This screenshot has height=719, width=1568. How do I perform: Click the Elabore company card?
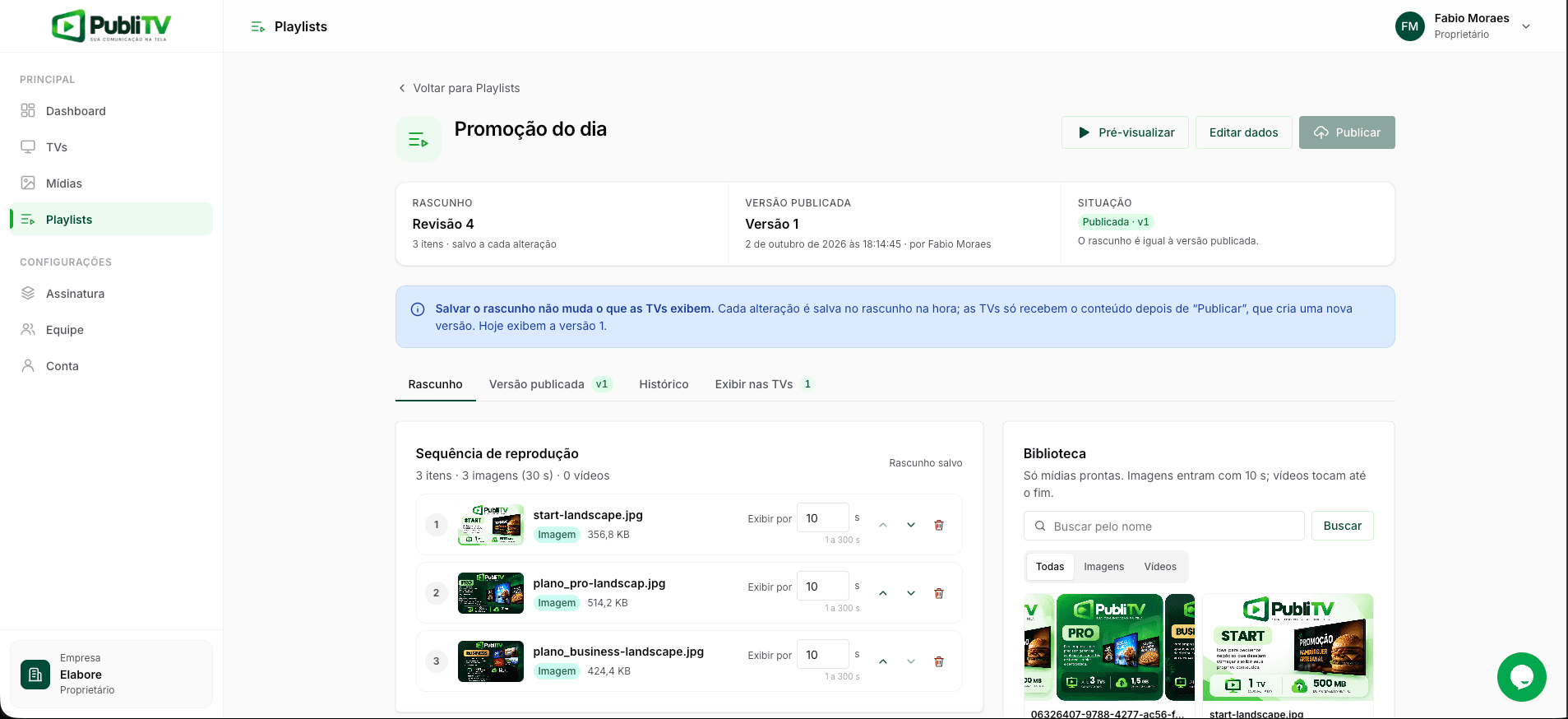[x=111, y=675]
